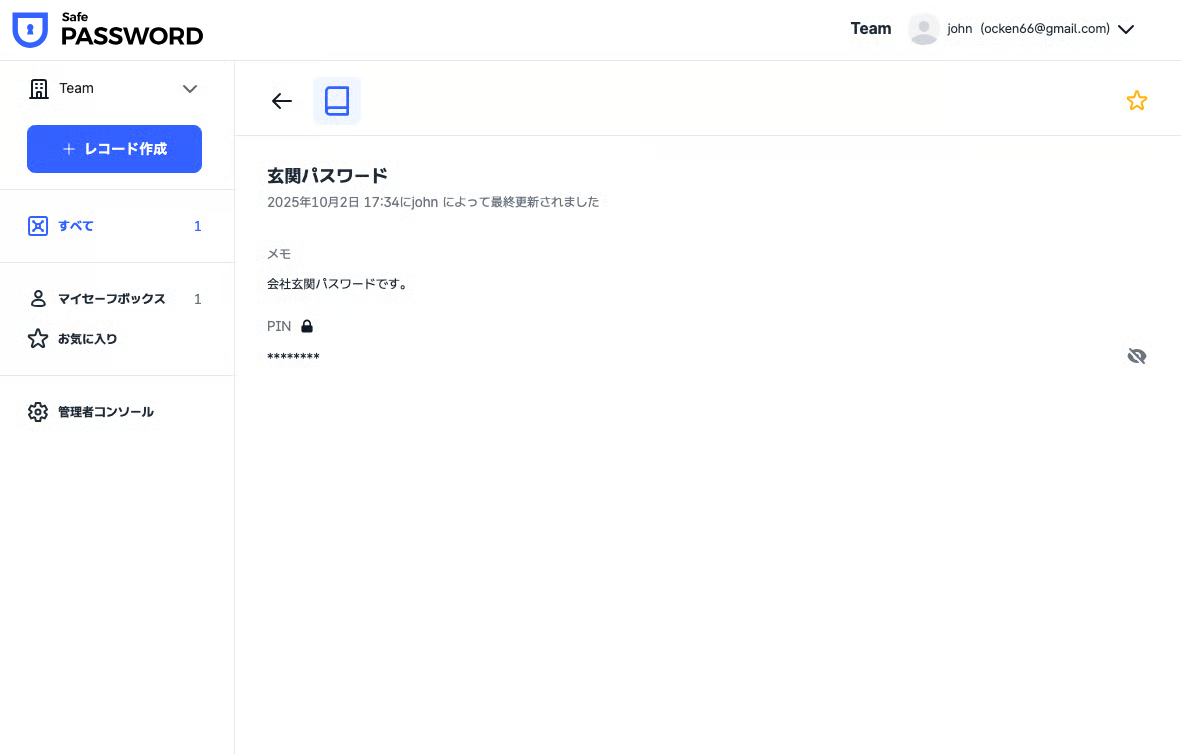
Task: Expand the Team dropdown chevron in sidebar
Action: (x=190, y=89)
